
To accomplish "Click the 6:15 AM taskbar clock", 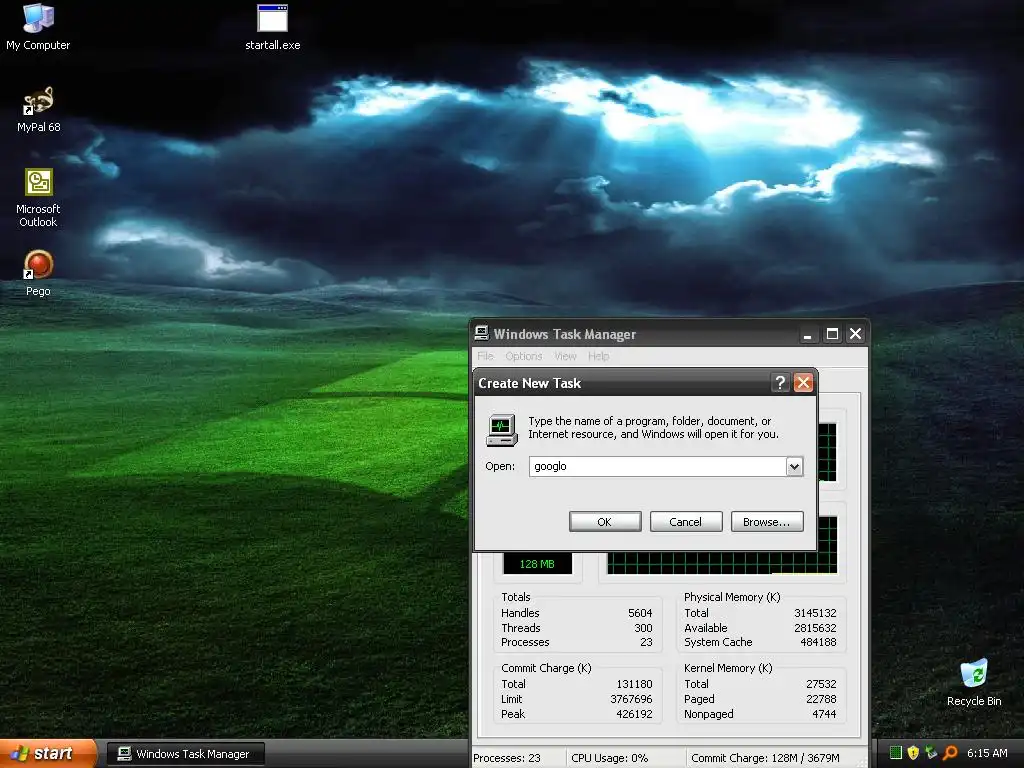I will click(x=987, y=753).
